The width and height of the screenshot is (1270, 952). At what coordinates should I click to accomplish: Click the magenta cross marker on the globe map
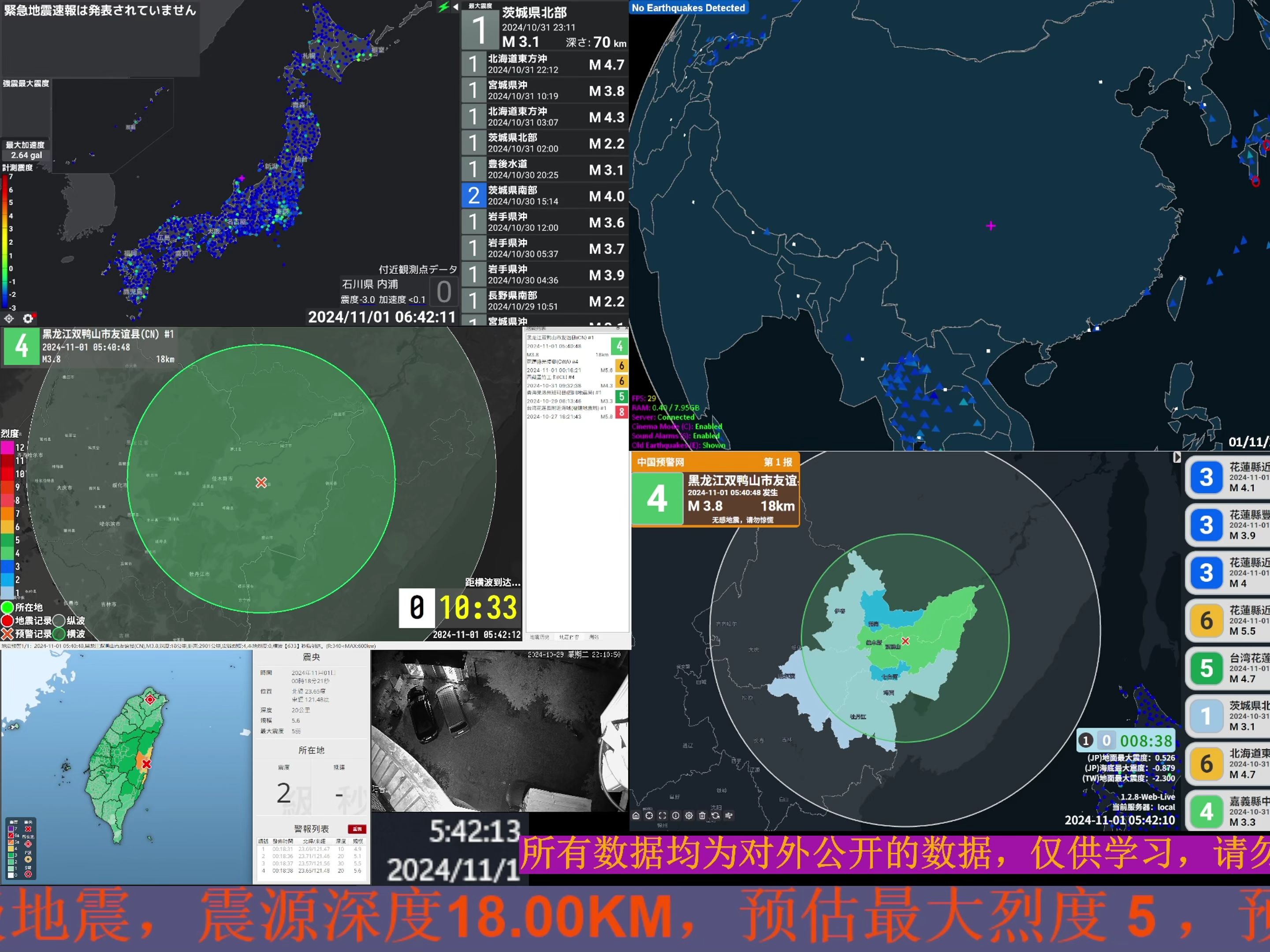[x=991, y=226]
